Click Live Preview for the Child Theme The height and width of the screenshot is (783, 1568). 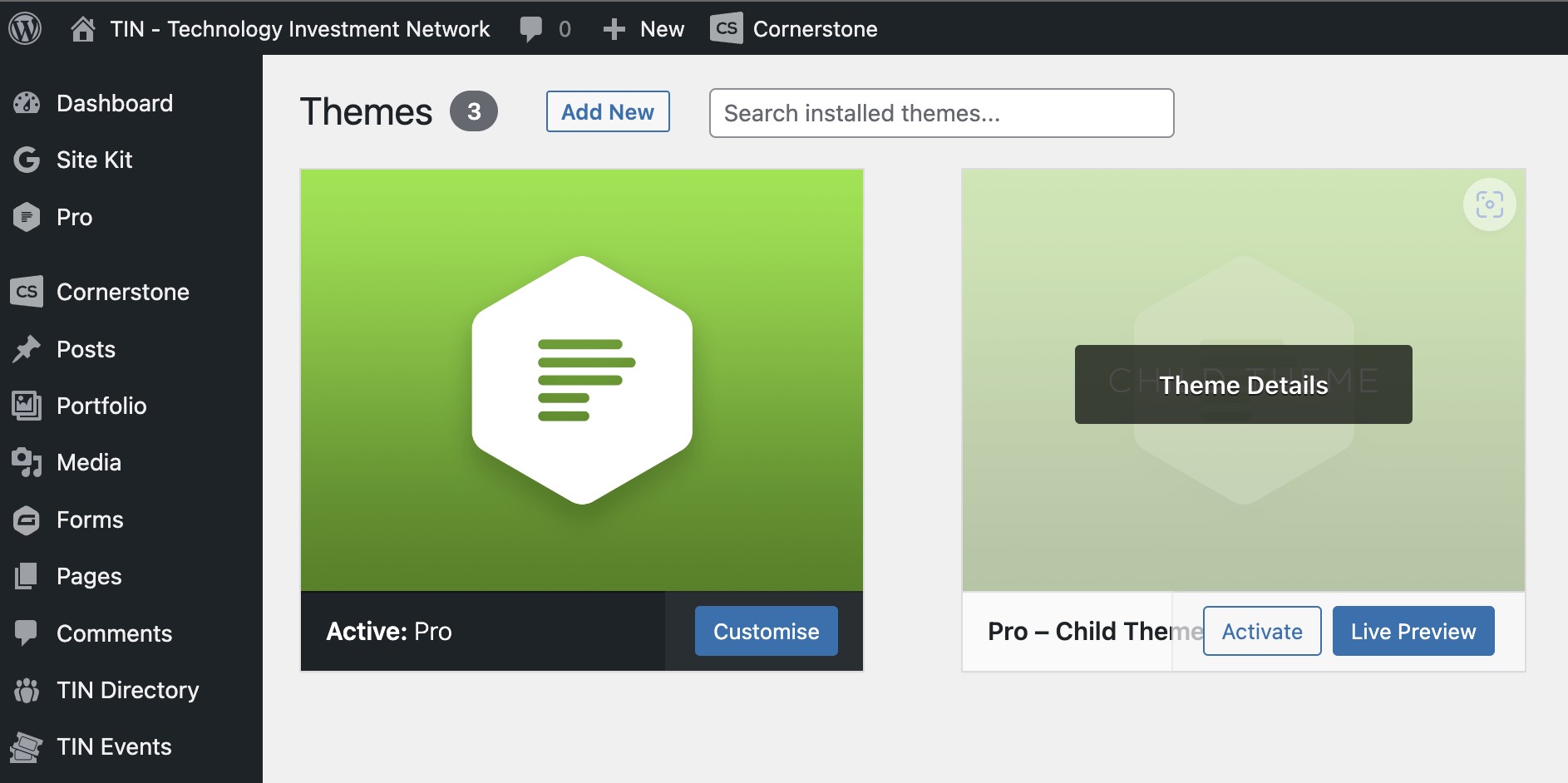[x=1413, y=632]
